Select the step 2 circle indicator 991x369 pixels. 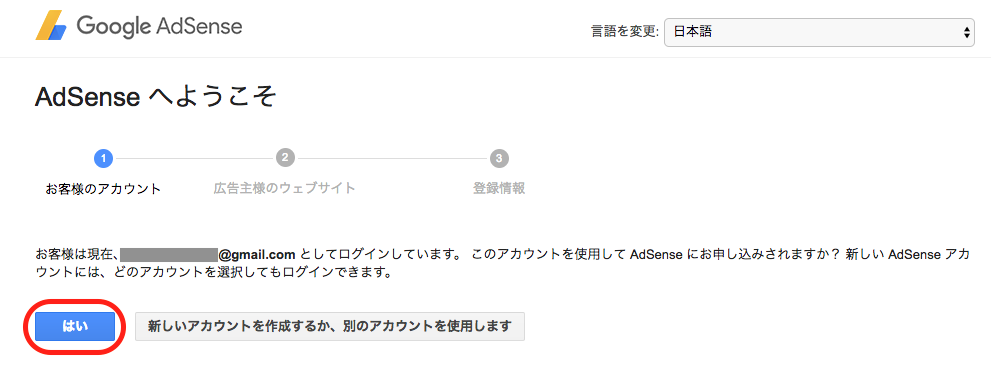coord(285,158)
